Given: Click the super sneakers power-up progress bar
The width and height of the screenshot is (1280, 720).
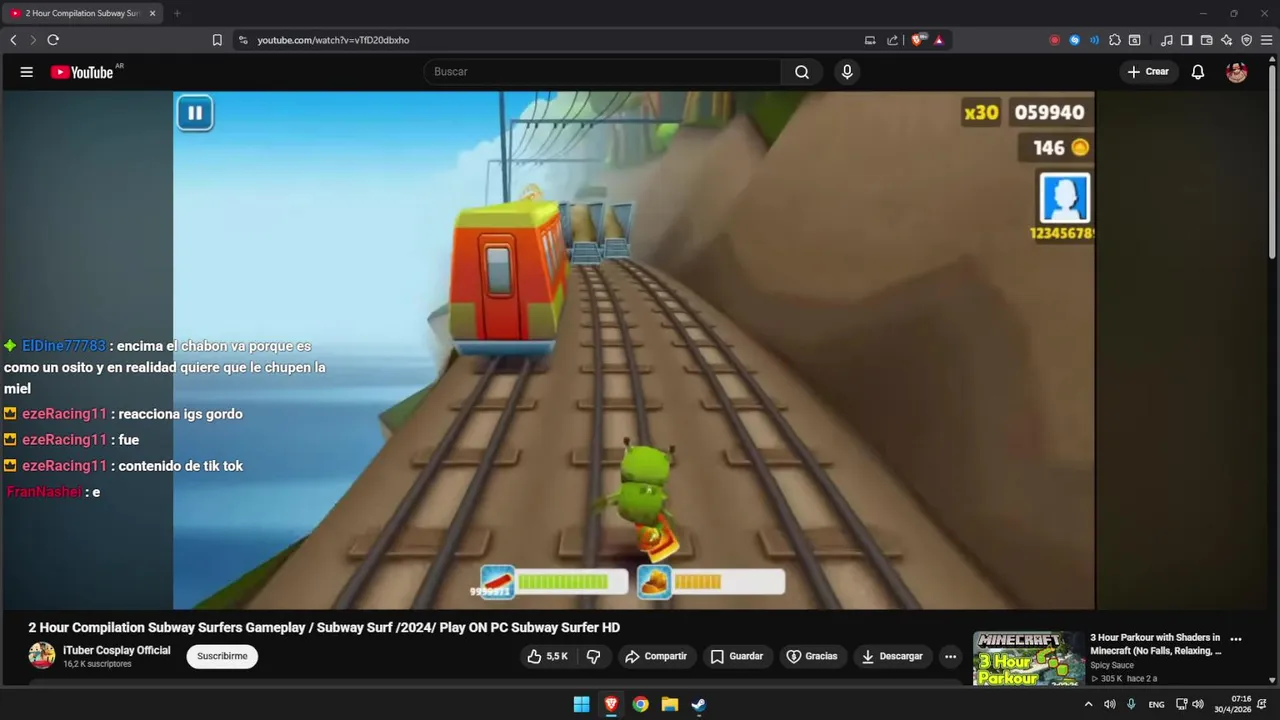Looking at the screenshot, I should [x=728, y=581].
